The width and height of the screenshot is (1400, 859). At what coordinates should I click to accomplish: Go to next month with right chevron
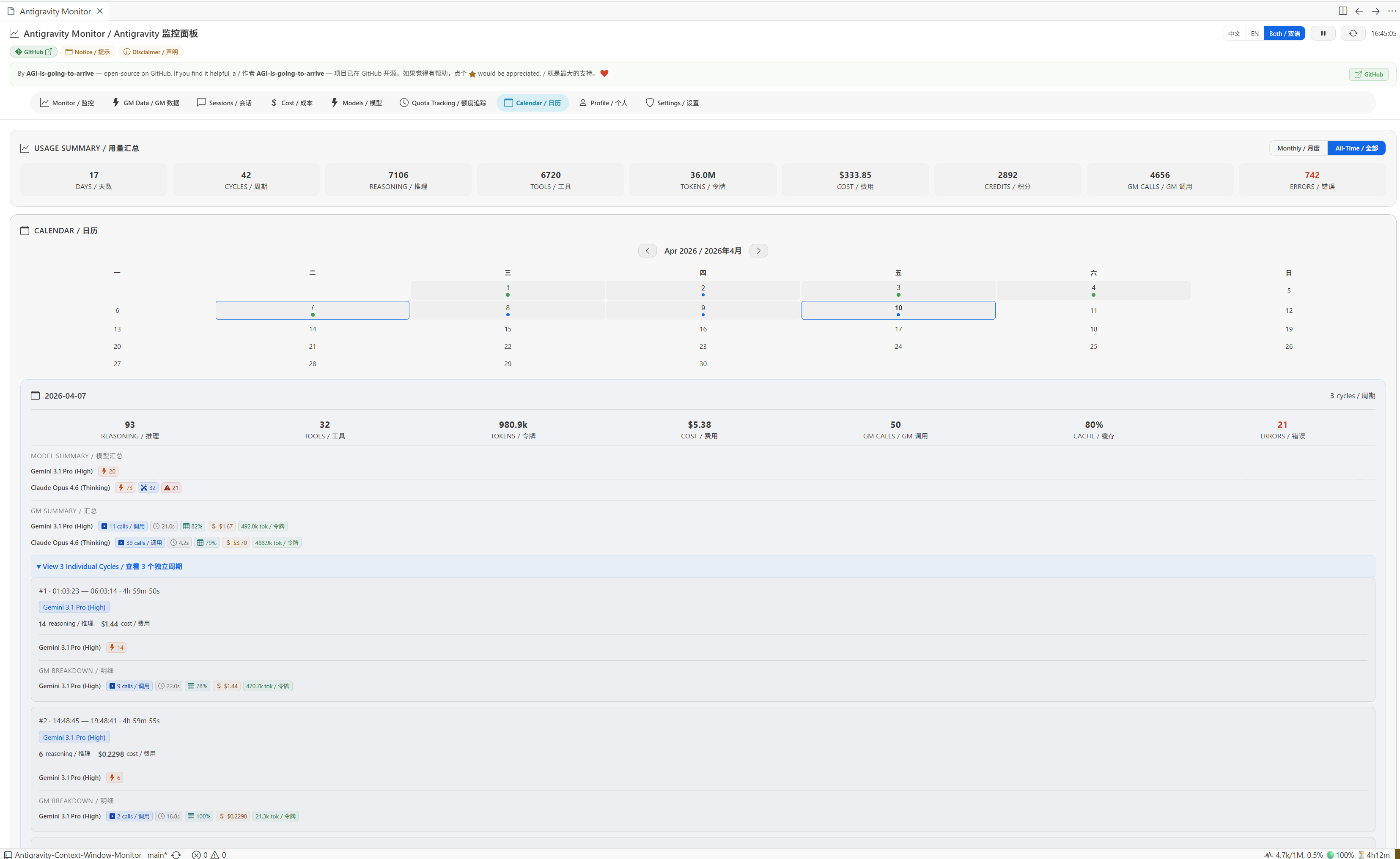pyautogui.click(x=758, y=251)
